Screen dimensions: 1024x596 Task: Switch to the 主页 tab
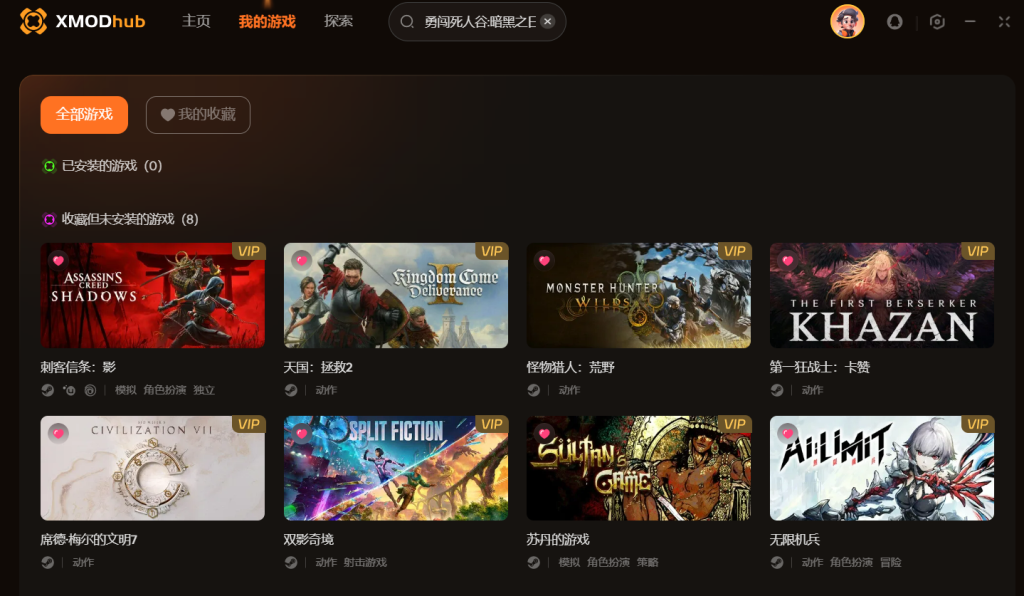pyautogui.click(x=196, y=21)
